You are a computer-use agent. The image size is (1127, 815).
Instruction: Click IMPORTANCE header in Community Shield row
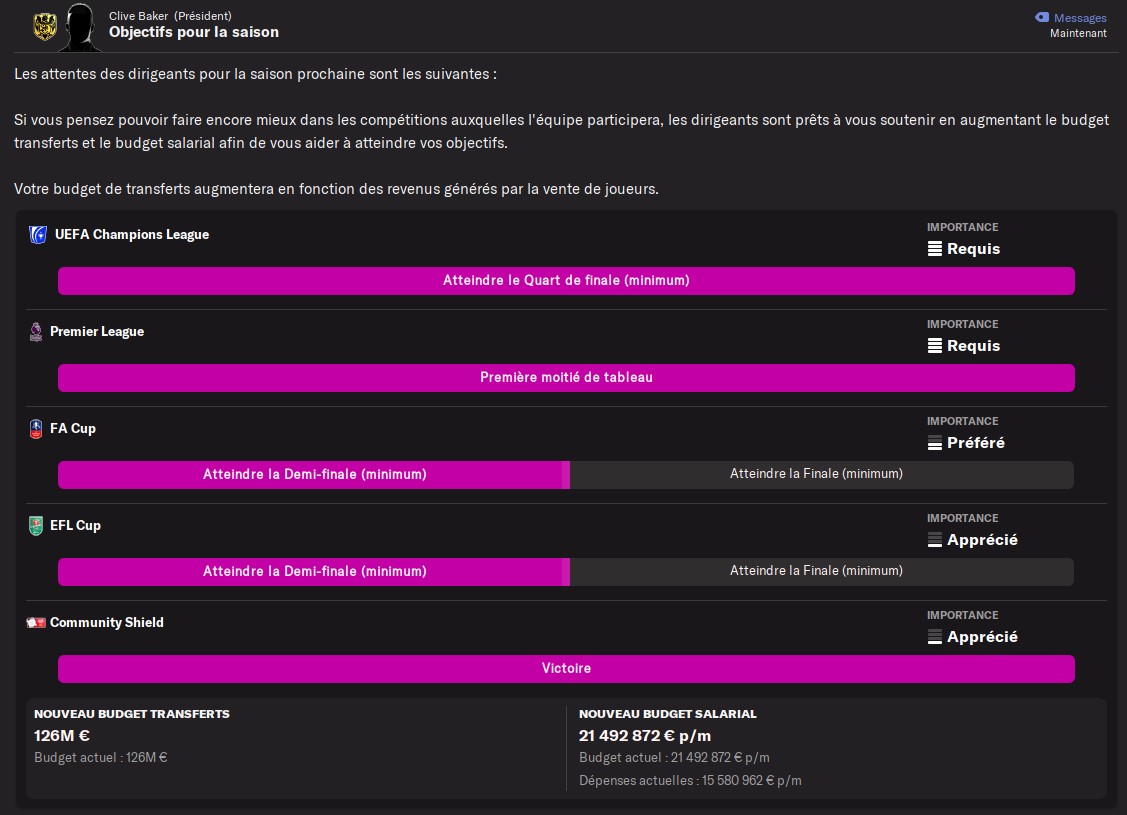(x=962, y=615)
